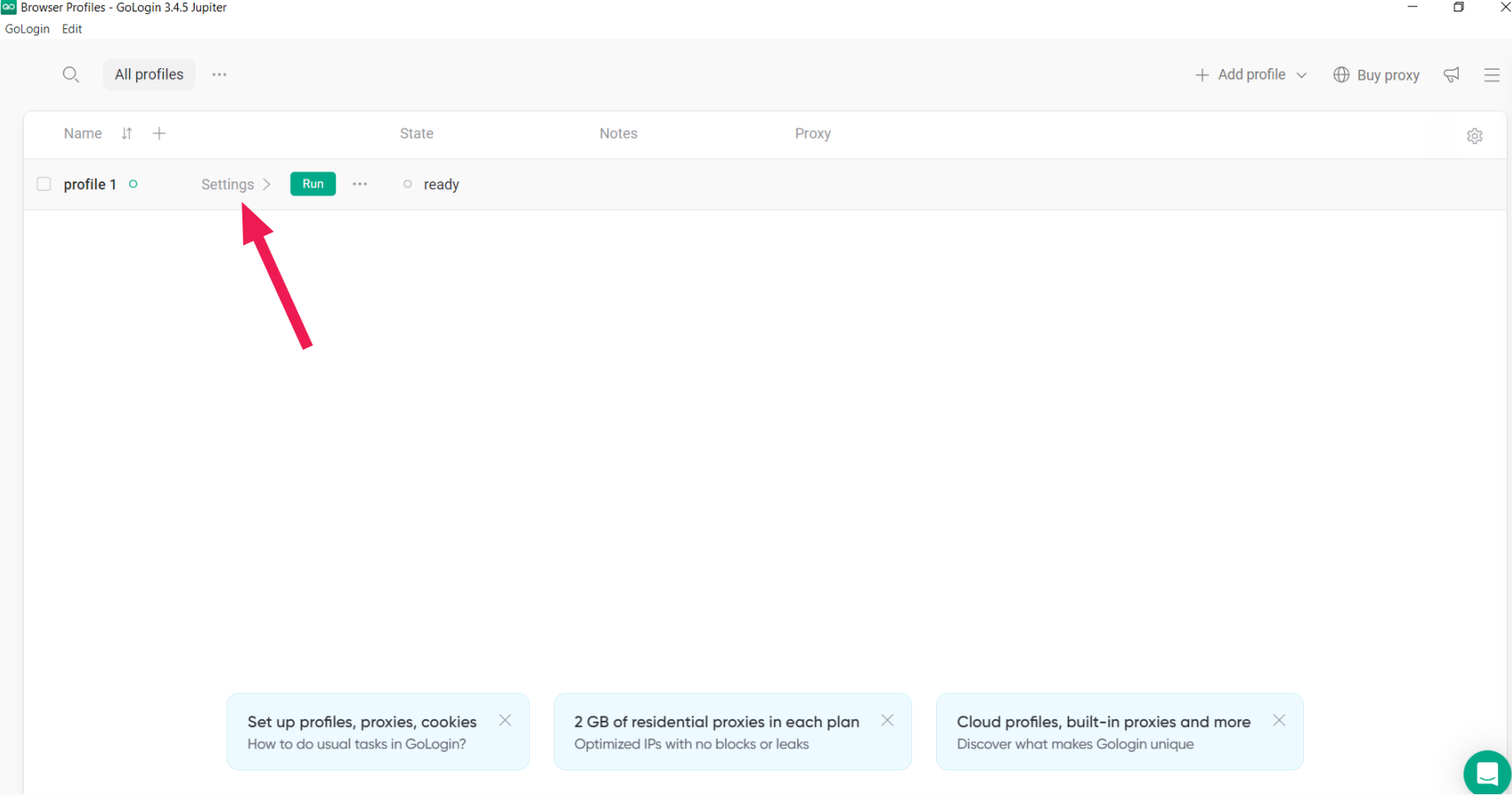Open the green support chat bubble
The height and width of the screenshot is (796, 1512).
tap(1487, 772)
